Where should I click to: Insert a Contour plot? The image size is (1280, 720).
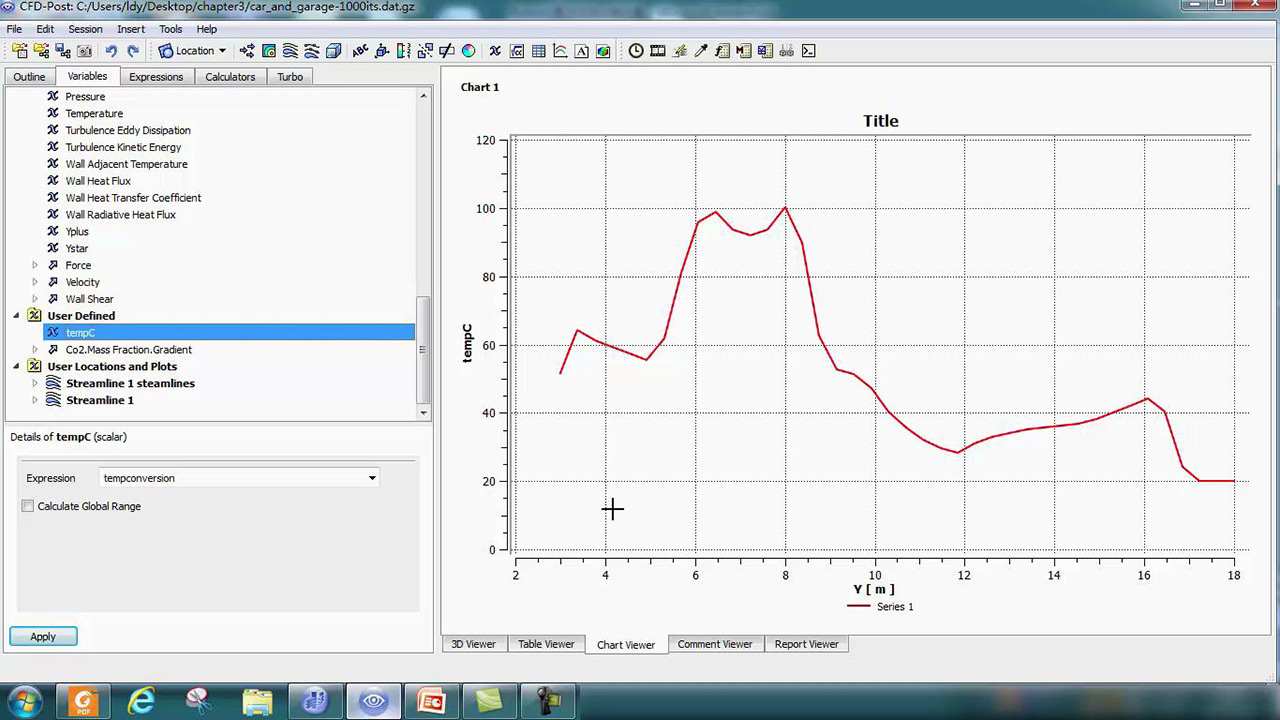point(269,51)
